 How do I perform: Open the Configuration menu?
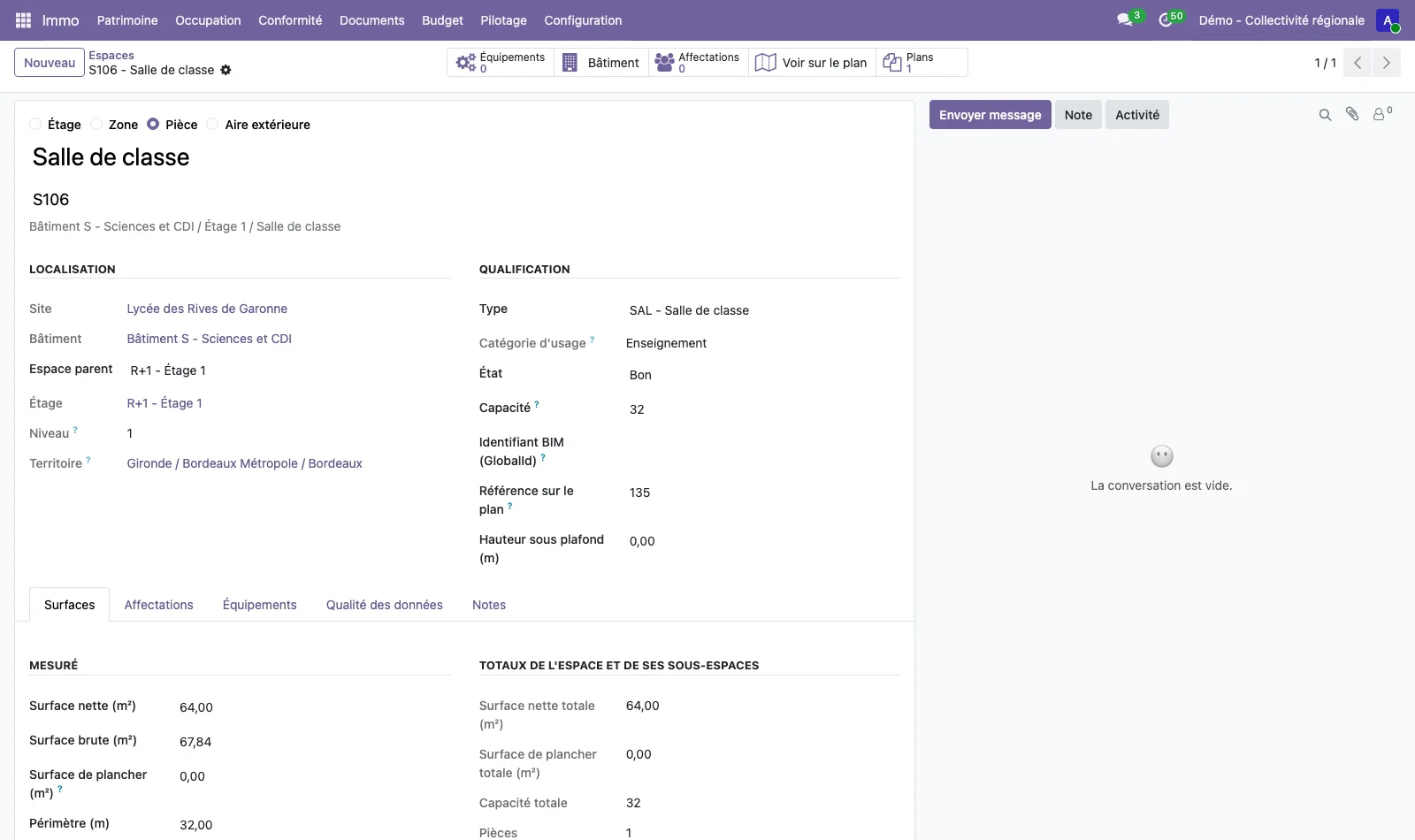[x=583, y=20]
